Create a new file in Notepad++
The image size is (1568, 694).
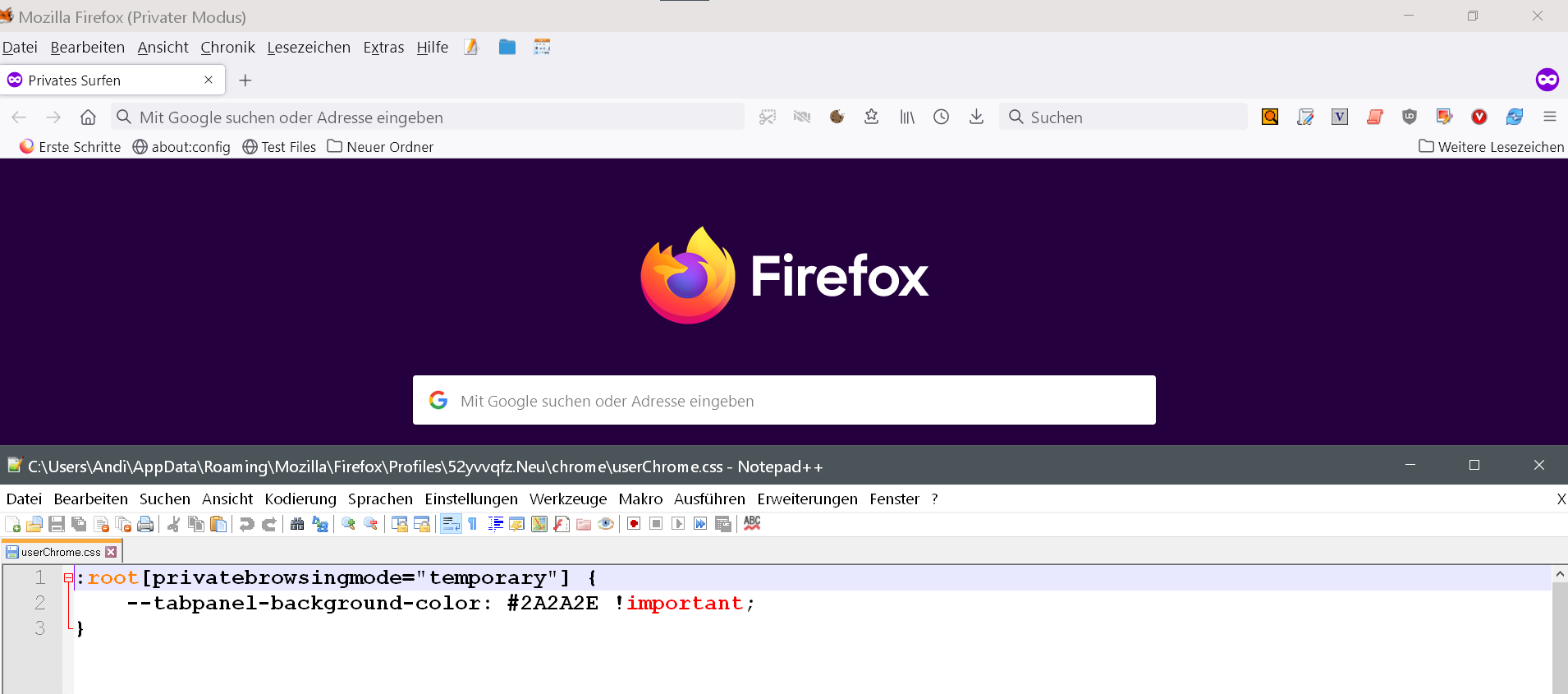(x=13, y=524)
